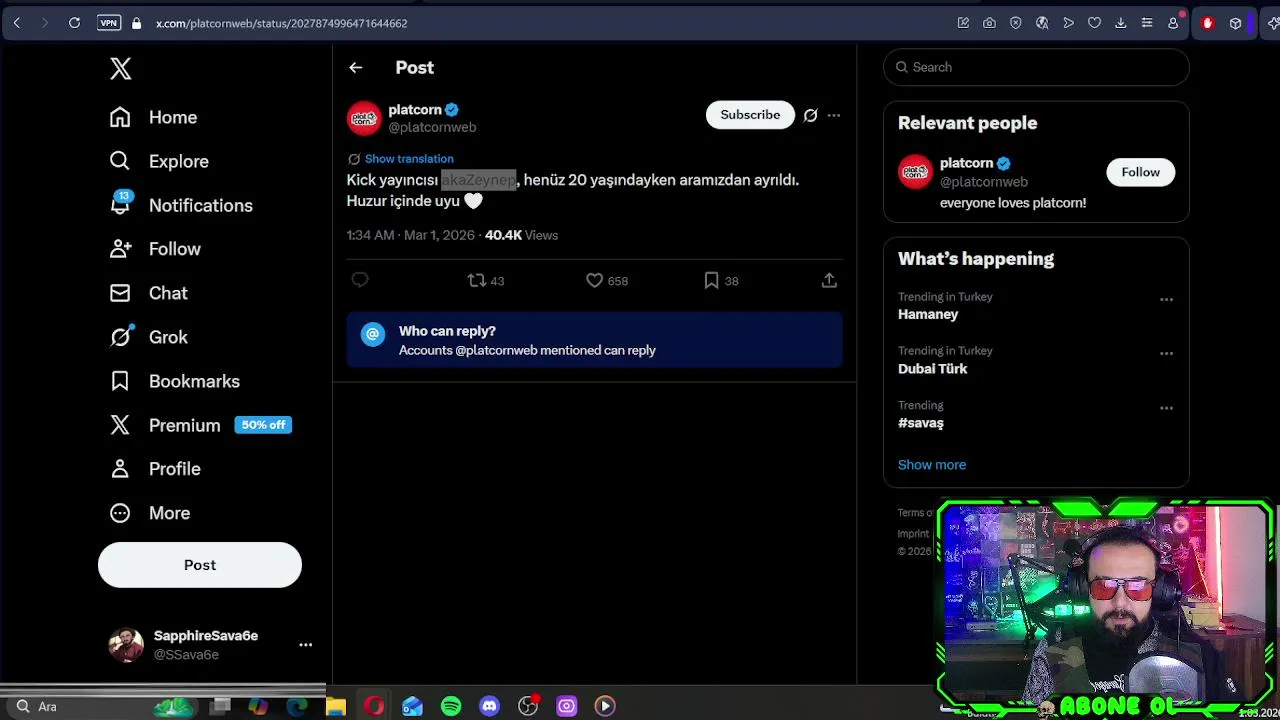This screenshot has width=1280, height=720.
Task: Open options for #savaş trend
Action: 1166,408
